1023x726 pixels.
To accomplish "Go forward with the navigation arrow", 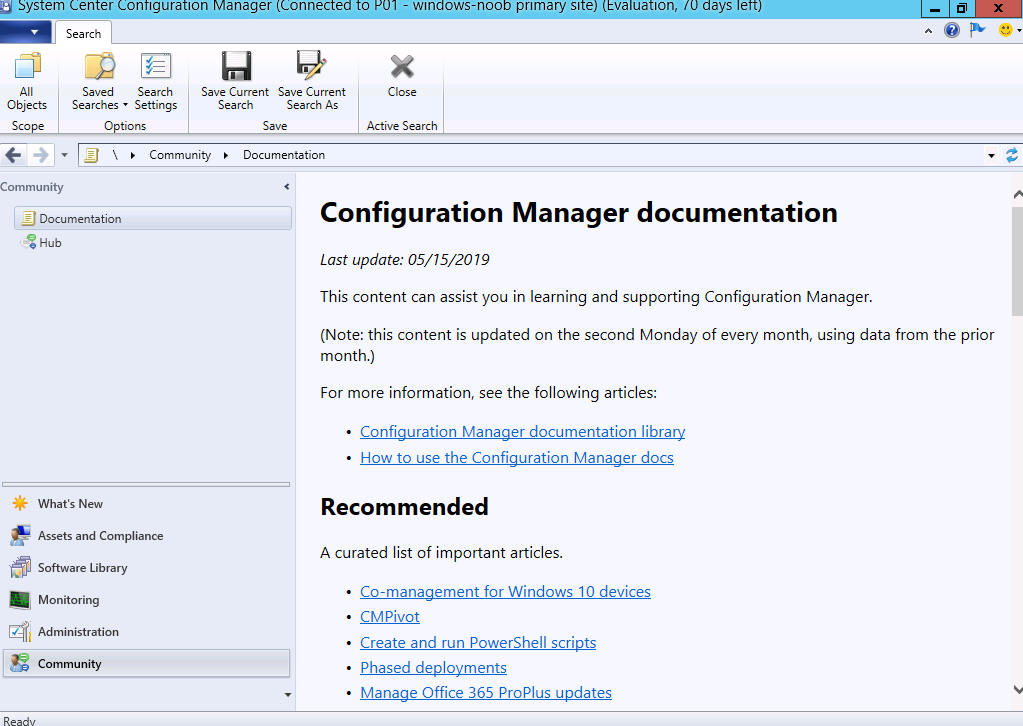I will click(40, 155).
